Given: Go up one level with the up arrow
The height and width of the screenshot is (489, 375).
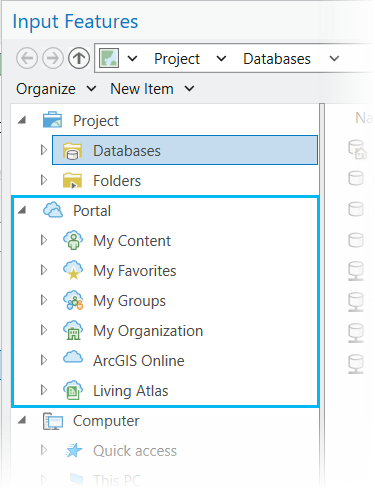Looking at the screenshot, I should [x=79, y=58].
